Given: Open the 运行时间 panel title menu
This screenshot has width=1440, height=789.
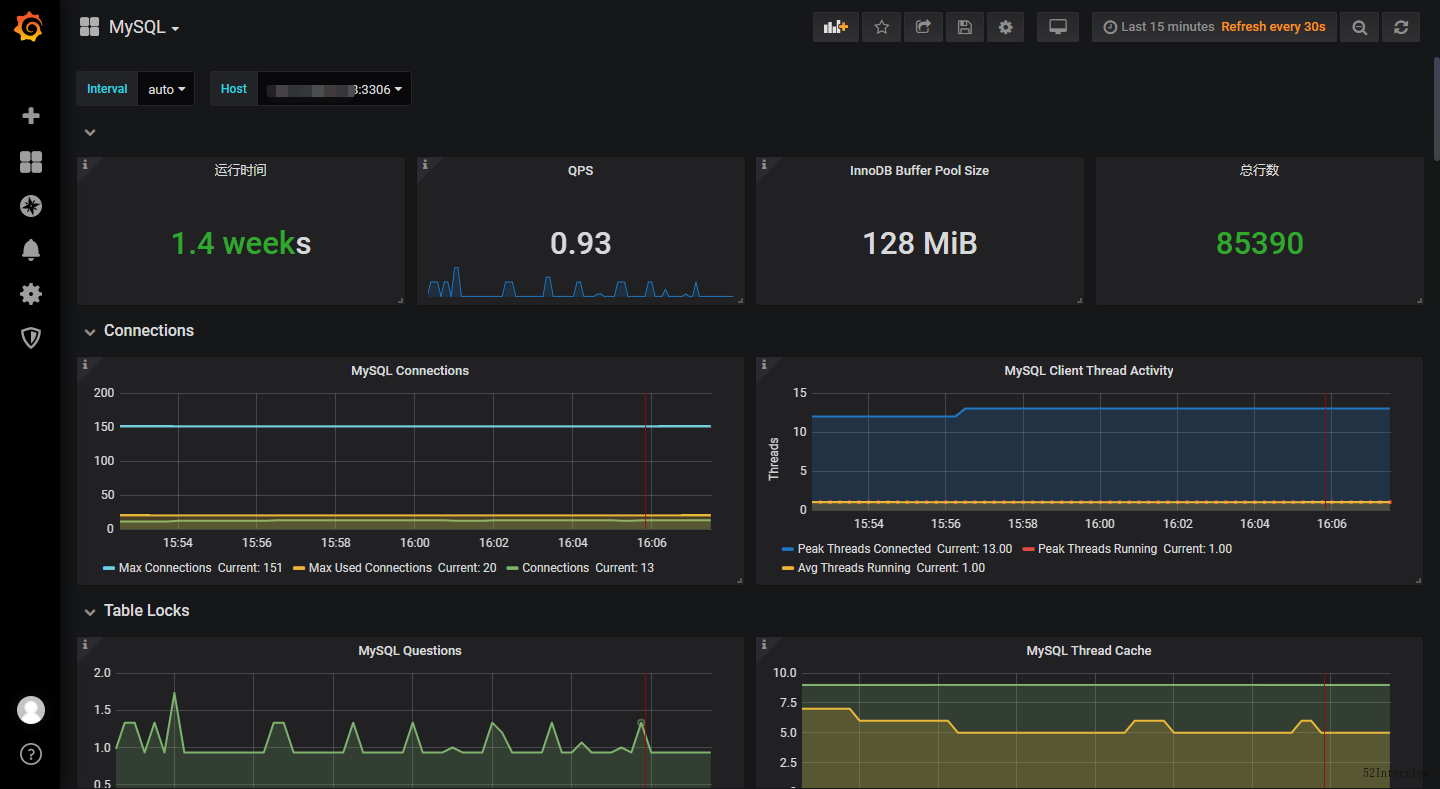Looking at the screenshot, I should (x=240, y=171).
